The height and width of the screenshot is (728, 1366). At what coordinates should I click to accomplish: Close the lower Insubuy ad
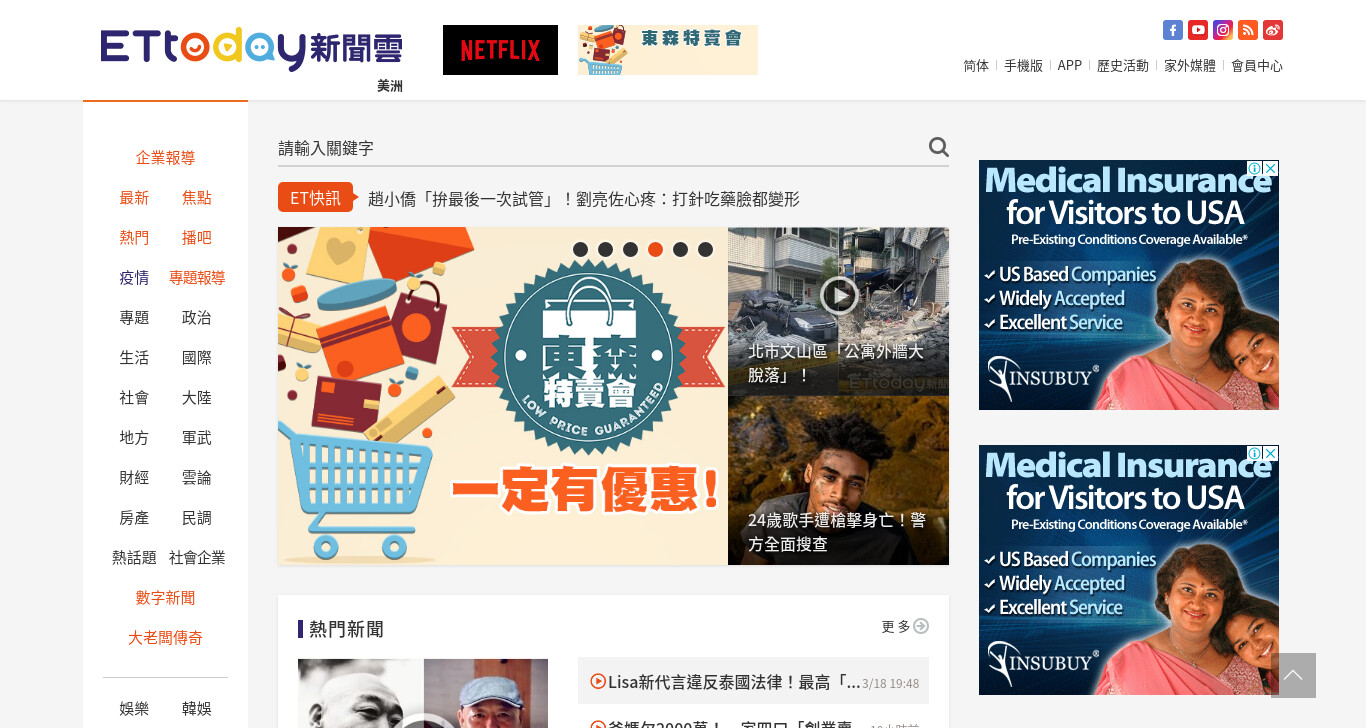tap(1271, 453)
